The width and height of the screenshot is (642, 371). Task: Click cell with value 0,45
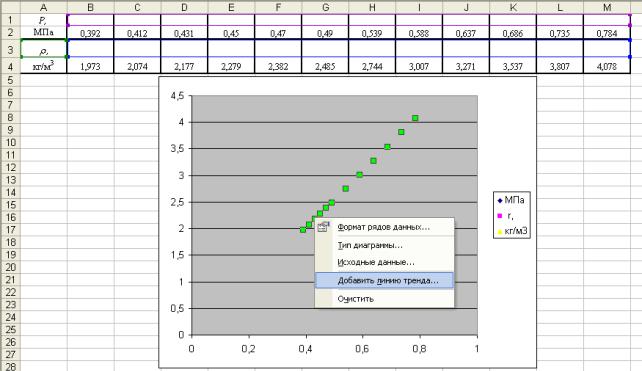[x=231, y=33]
